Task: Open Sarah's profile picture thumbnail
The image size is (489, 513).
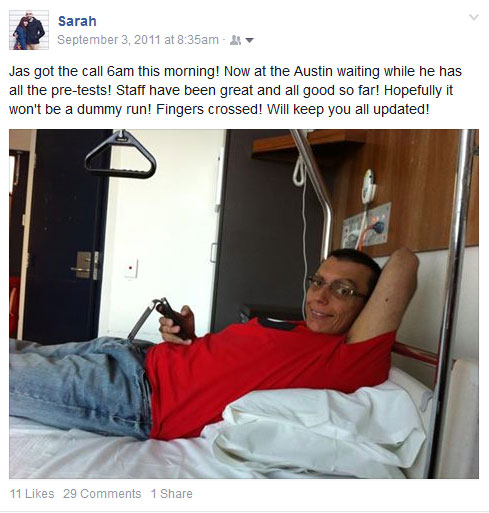Action: pos(29,30)
